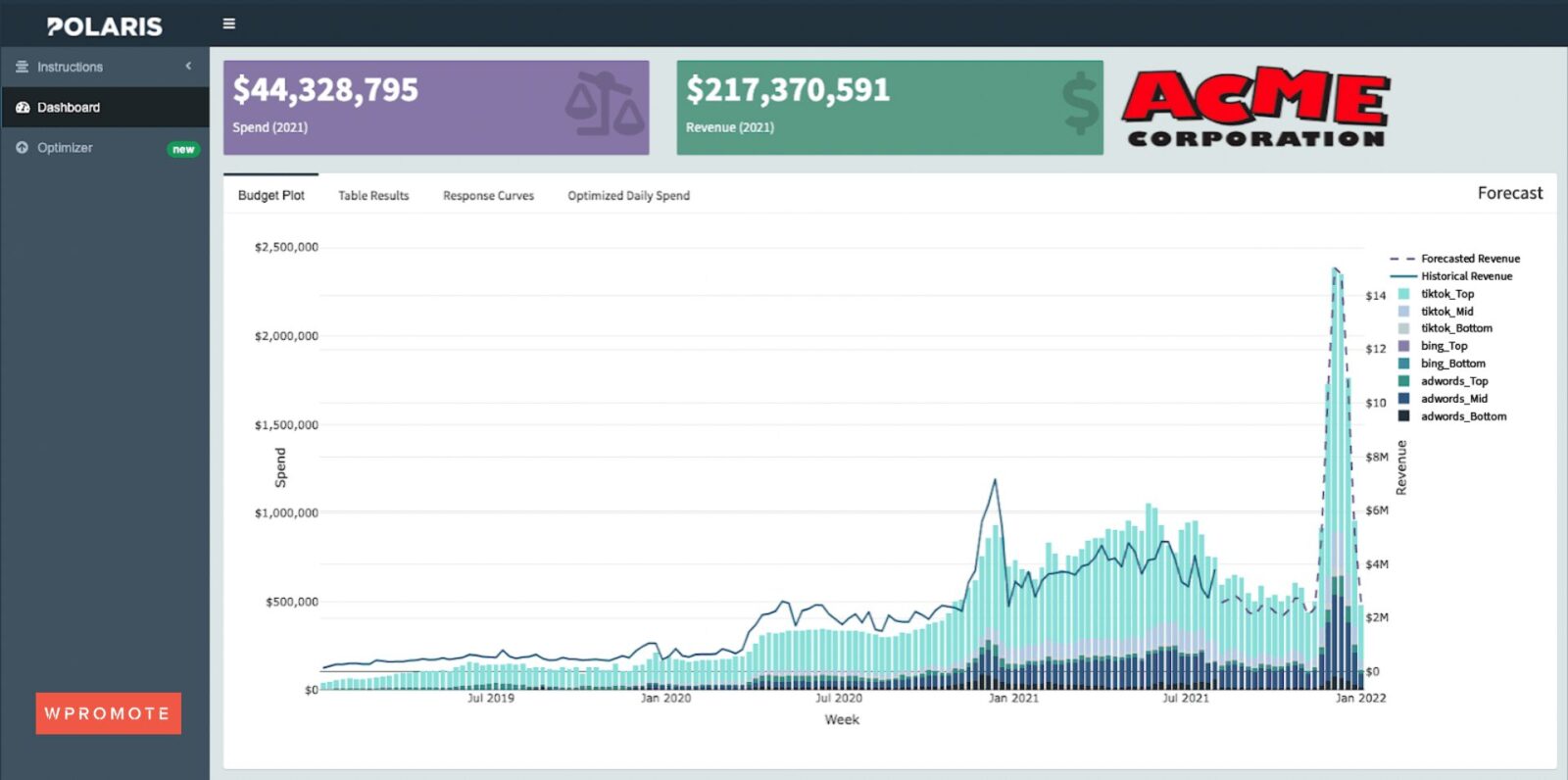The image size is (1568, 780).
Task: Click the Dashboard gauge icon in sidebar
Action: tap(22, 107)
